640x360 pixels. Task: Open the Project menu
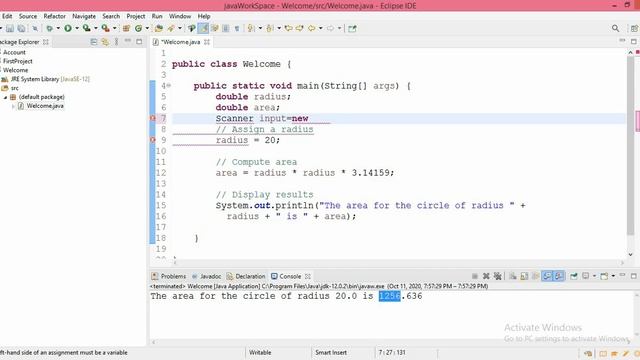136,16
